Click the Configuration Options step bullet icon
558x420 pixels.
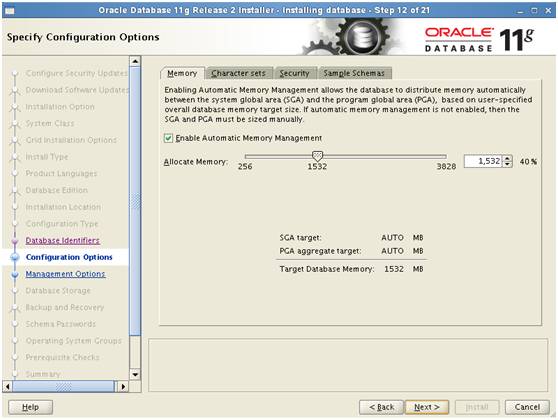pyautogui.click(x=15, y=257)
